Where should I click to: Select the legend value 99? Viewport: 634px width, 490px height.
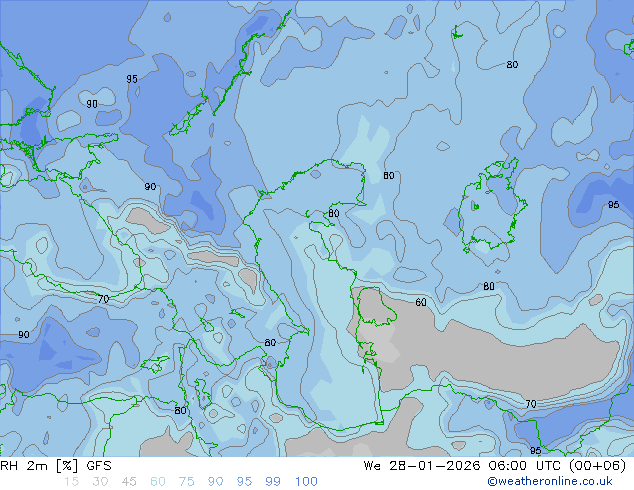273,482
